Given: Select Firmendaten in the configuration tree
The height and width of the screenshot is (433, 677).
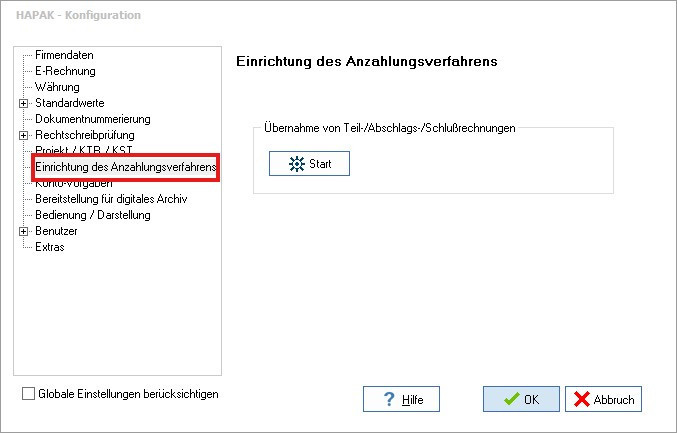Looking at the screenshot, I should [64, 55].
